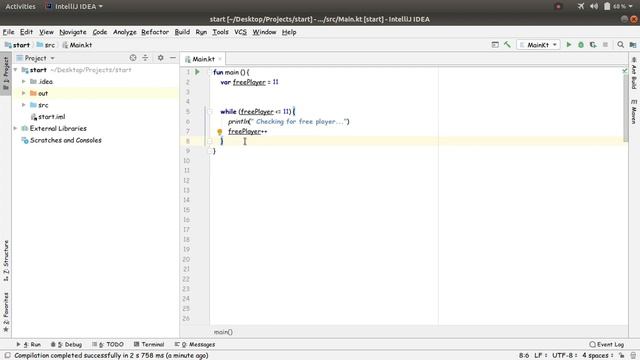Click the airplane mode icon in top bar

580,6
